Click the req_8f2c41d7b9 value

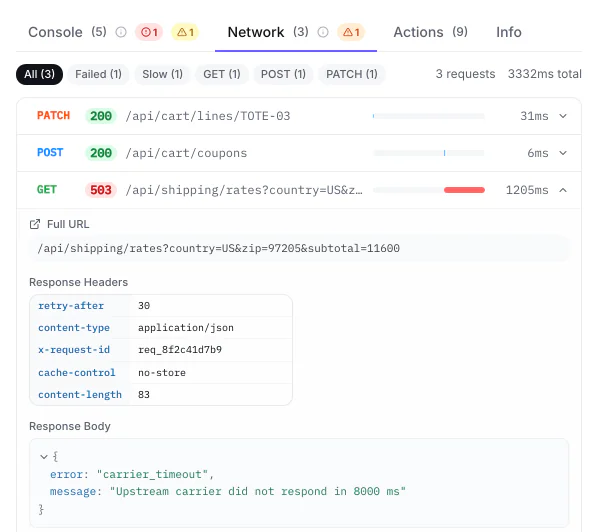pyautogui.click(x=180, y=350)
